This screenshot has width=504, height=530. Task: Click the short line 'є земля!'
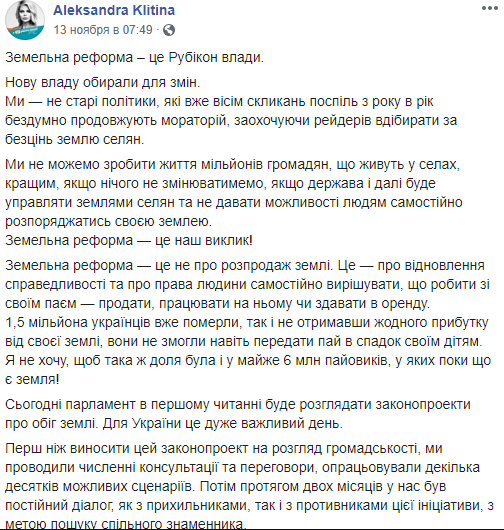tap(32, 379)
